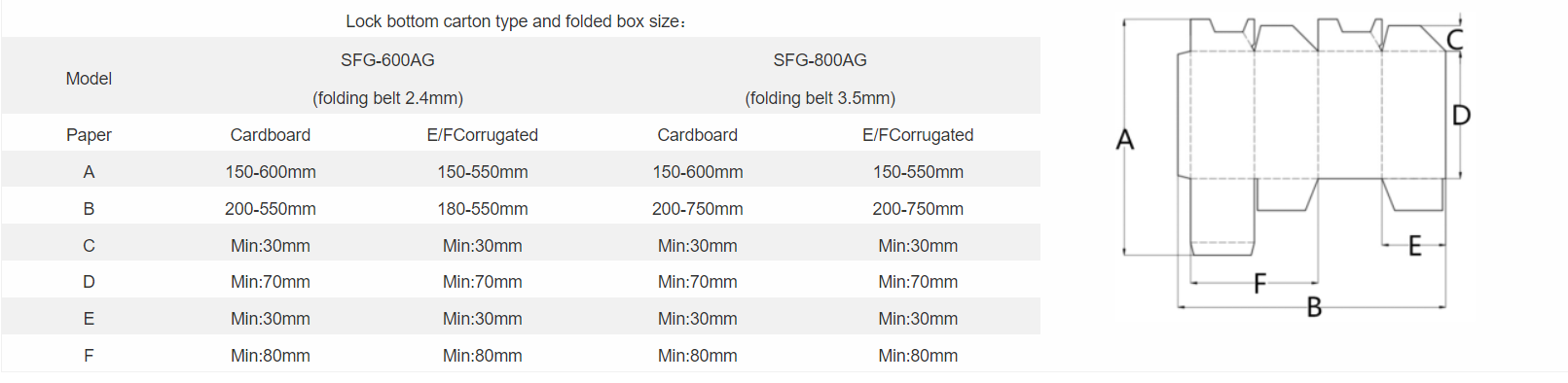Image resolution: width=1568 pixels, height=383 pixels.
Task: Select the '(folding belt 3.5mm)' text
Action: pos(820,98)
